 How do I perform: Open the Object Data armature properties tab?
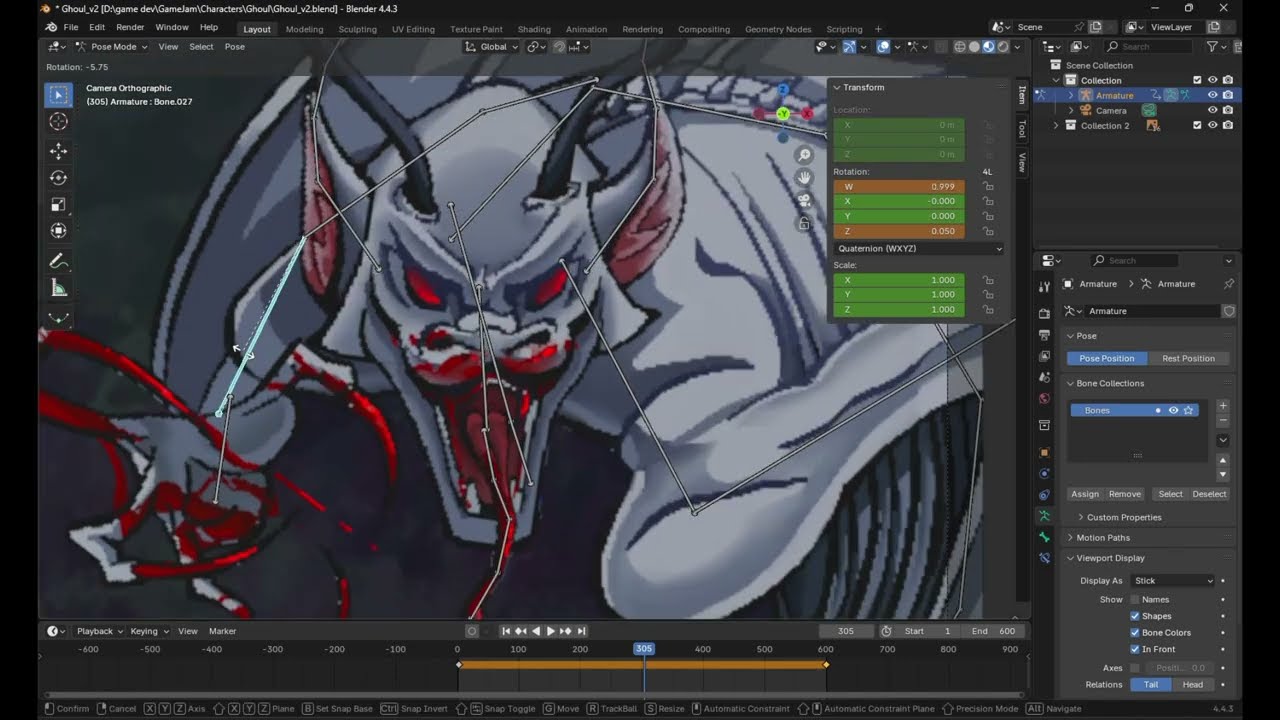(x=1045, y=516)
